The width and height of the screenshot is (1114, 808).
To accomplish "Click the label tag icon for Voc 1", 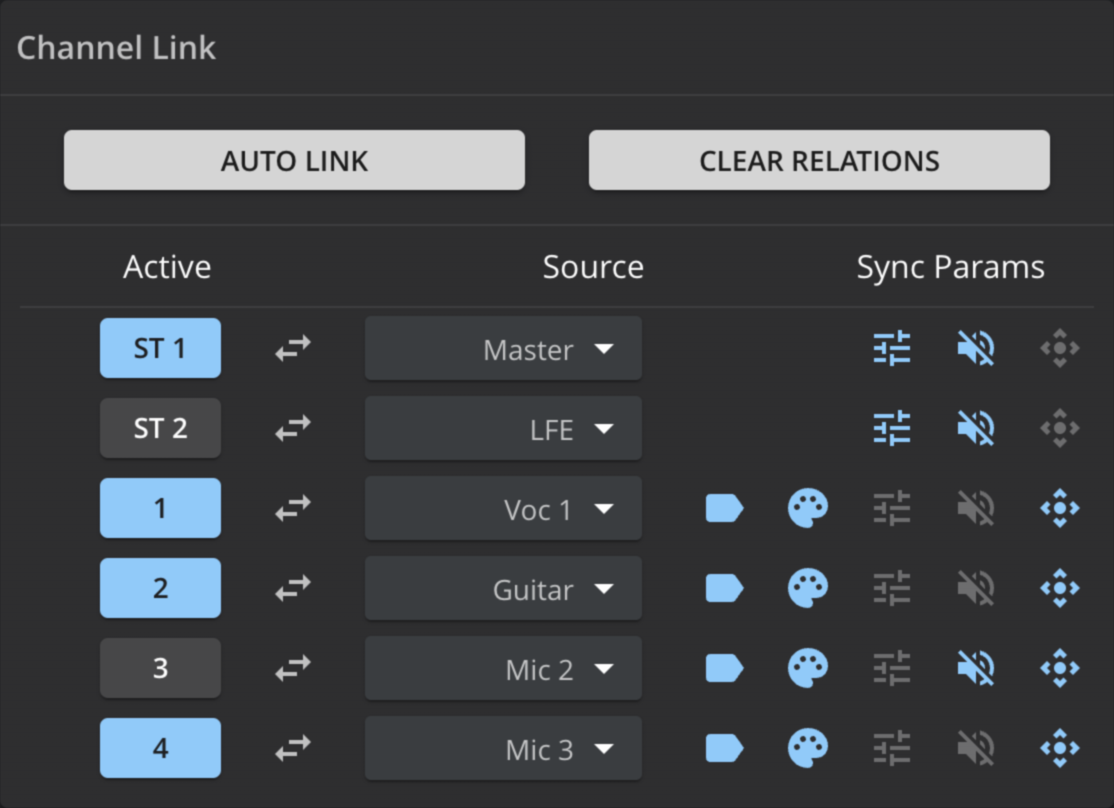I will (x=724, y=508).
